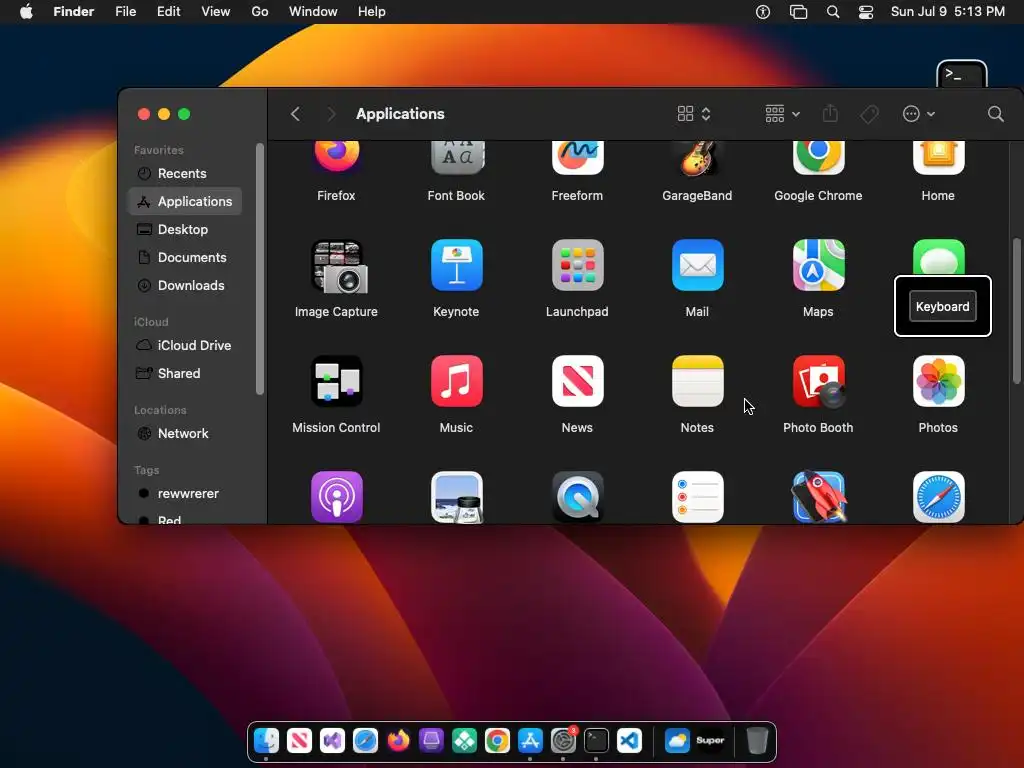This screenshot has width=1024, height=768.
Task: Select the QuickTime Player app icon
Action: click(577, 497)
